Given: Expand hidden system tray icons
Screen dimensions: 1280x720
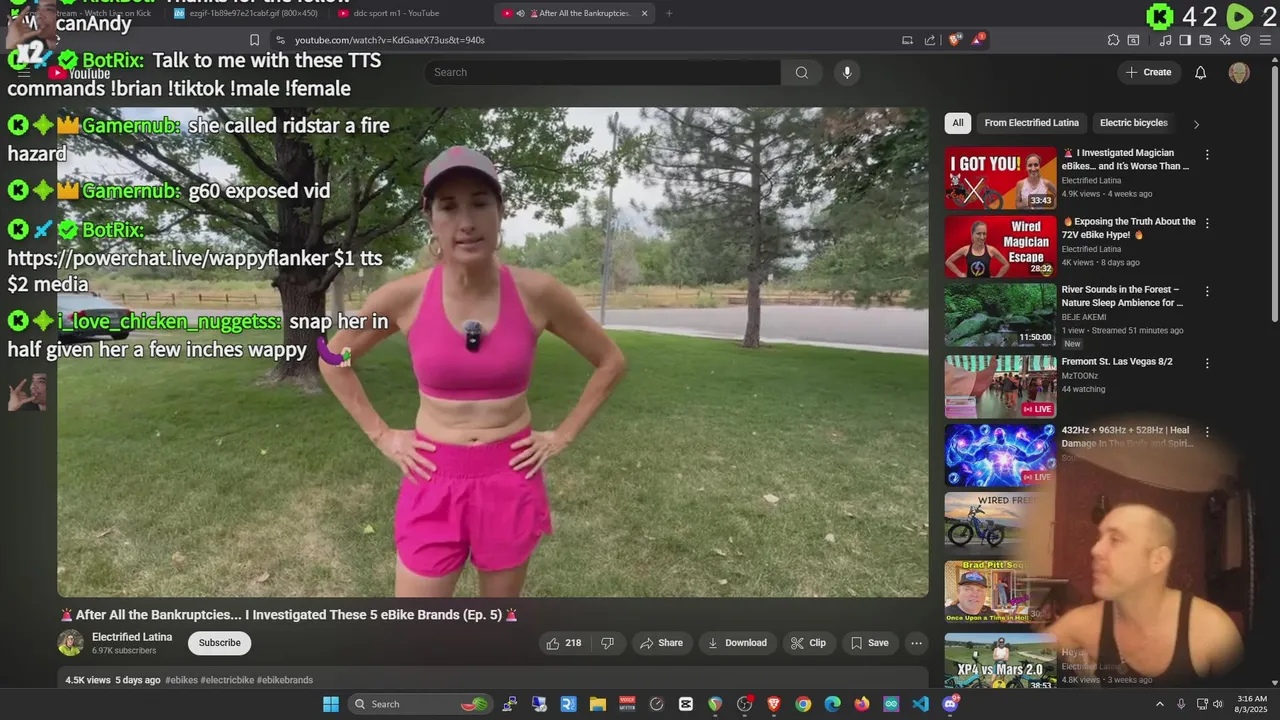Looking at the screenshot, I should pyautogui.click(x=1160, y=704).
